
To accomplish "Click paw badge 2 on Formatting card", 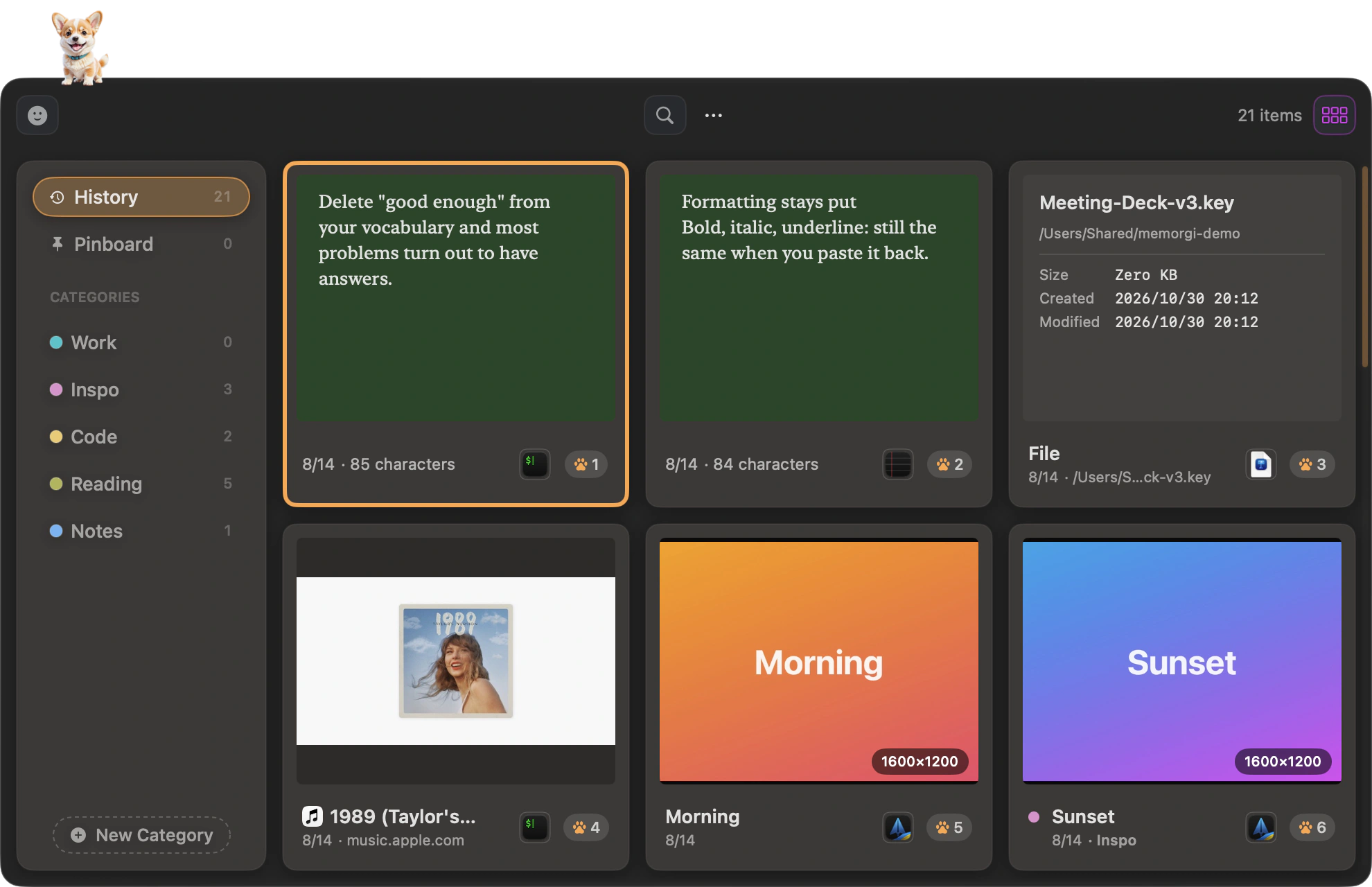I will click(x=949, y=464).
